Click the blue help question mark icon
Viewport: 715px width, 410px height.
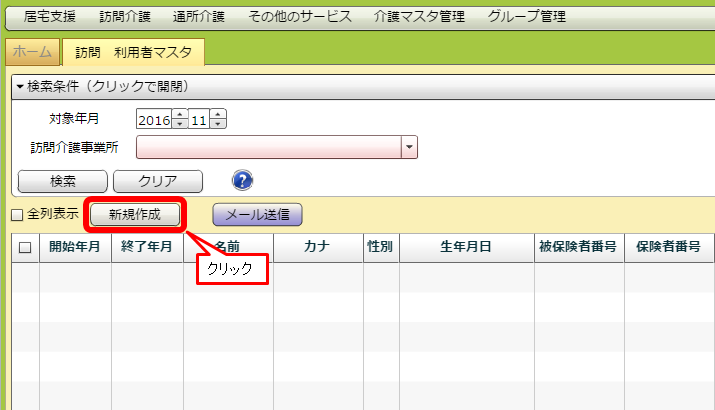(x=242, y=180)
